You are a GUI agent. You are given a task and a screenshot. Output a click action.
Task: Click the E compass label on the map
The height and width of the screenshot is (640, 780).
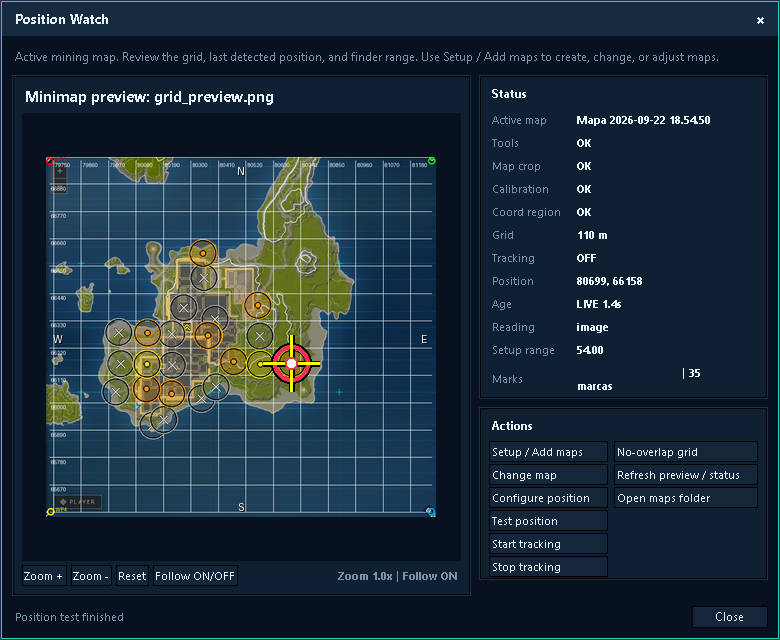click(x=424, y=339)
